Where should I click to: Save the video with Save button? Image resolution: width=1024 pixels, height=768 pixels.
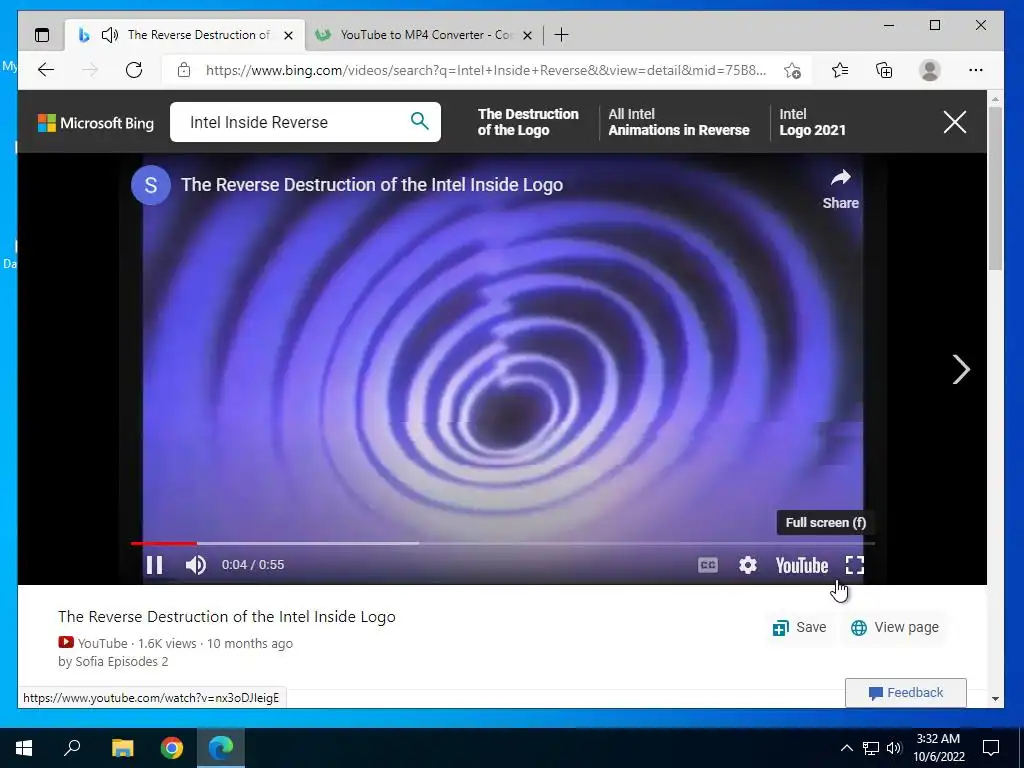[799, 628]
